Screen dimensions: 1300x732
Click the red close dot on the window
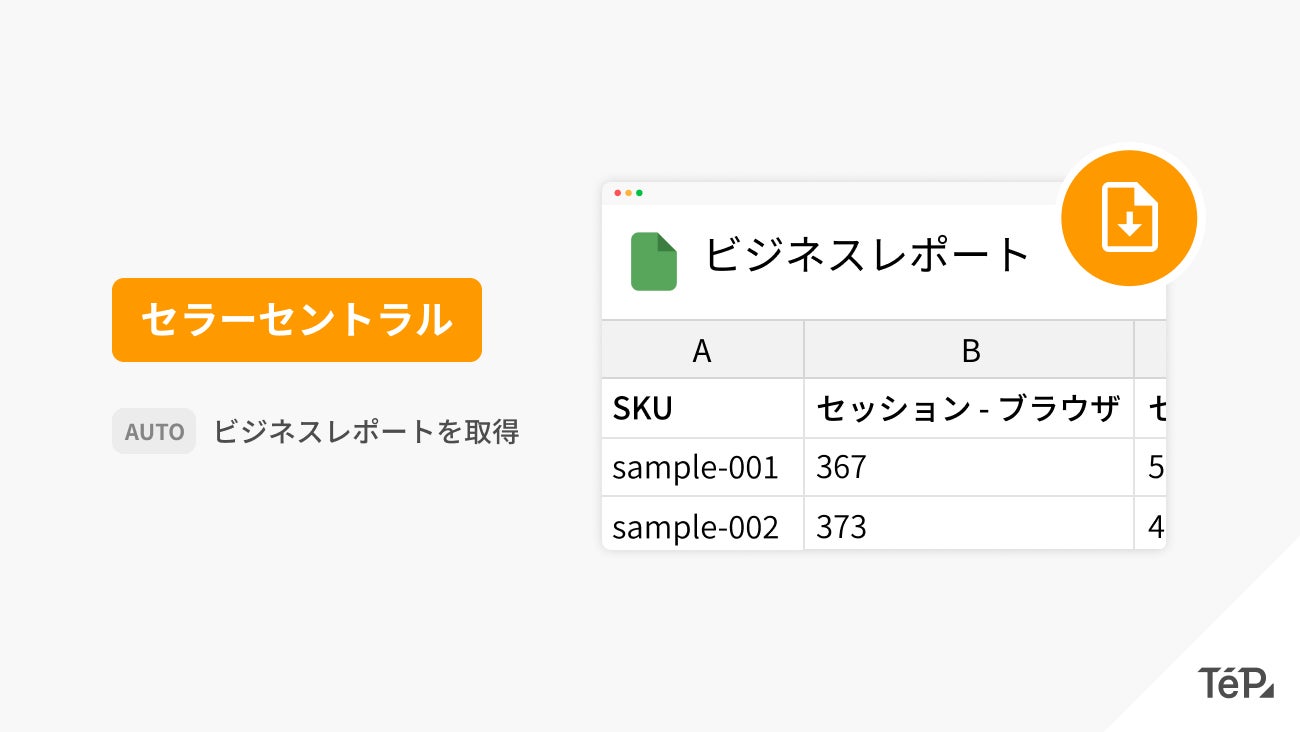point(618,193)
